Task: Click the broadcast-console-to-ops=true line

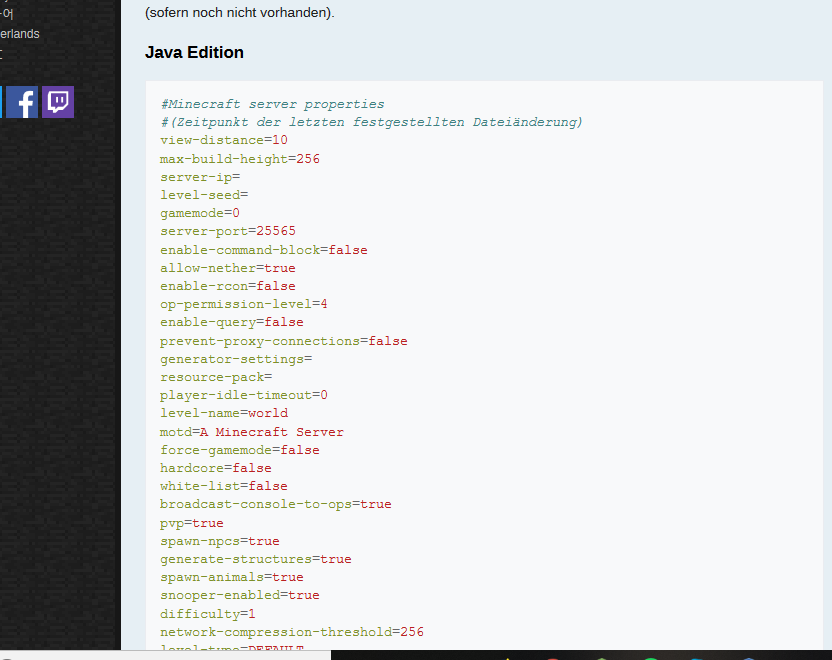Action: pos(276,505)
